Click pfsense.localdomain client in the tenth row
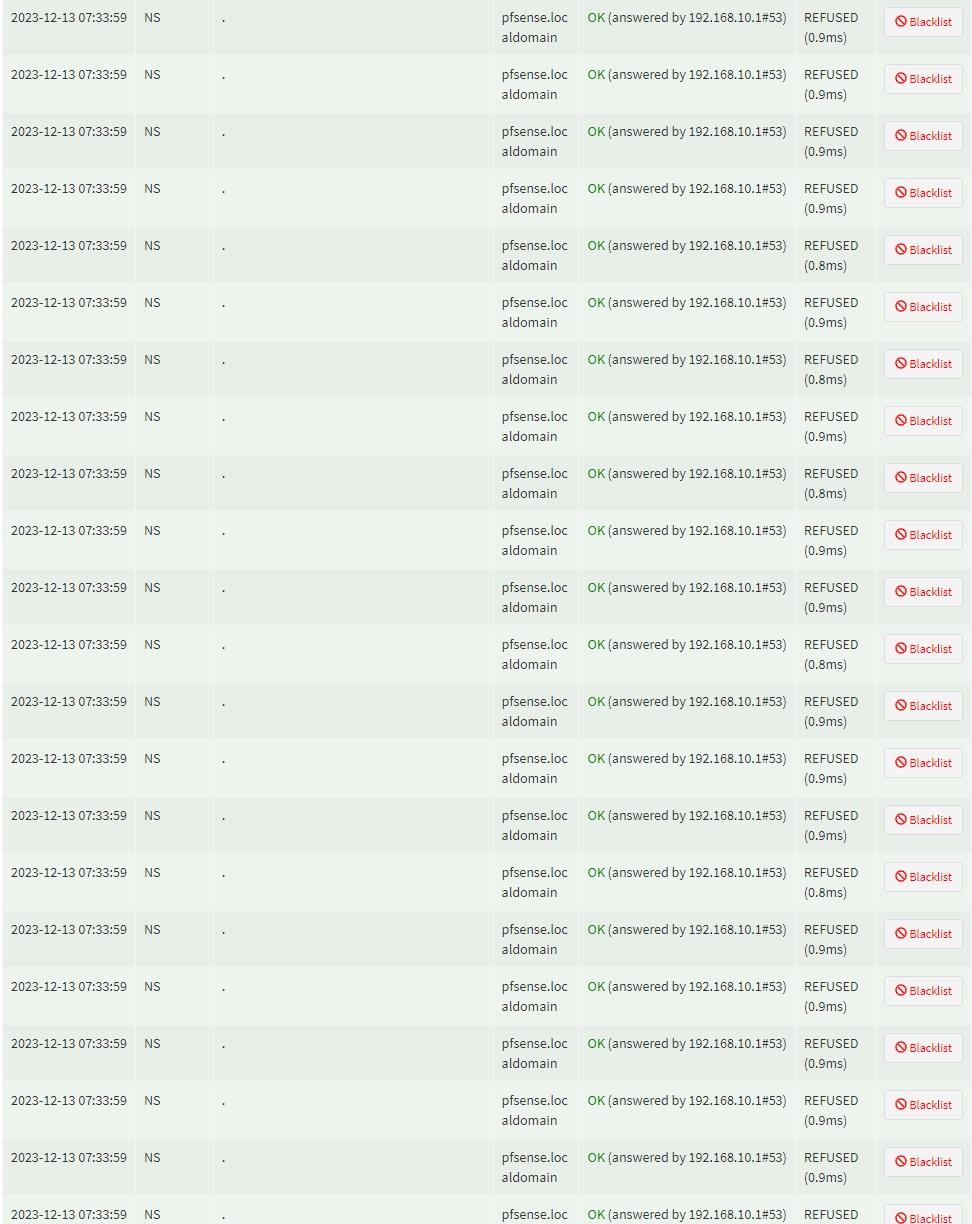972x1224 pixels. click(x=534, y=540)
